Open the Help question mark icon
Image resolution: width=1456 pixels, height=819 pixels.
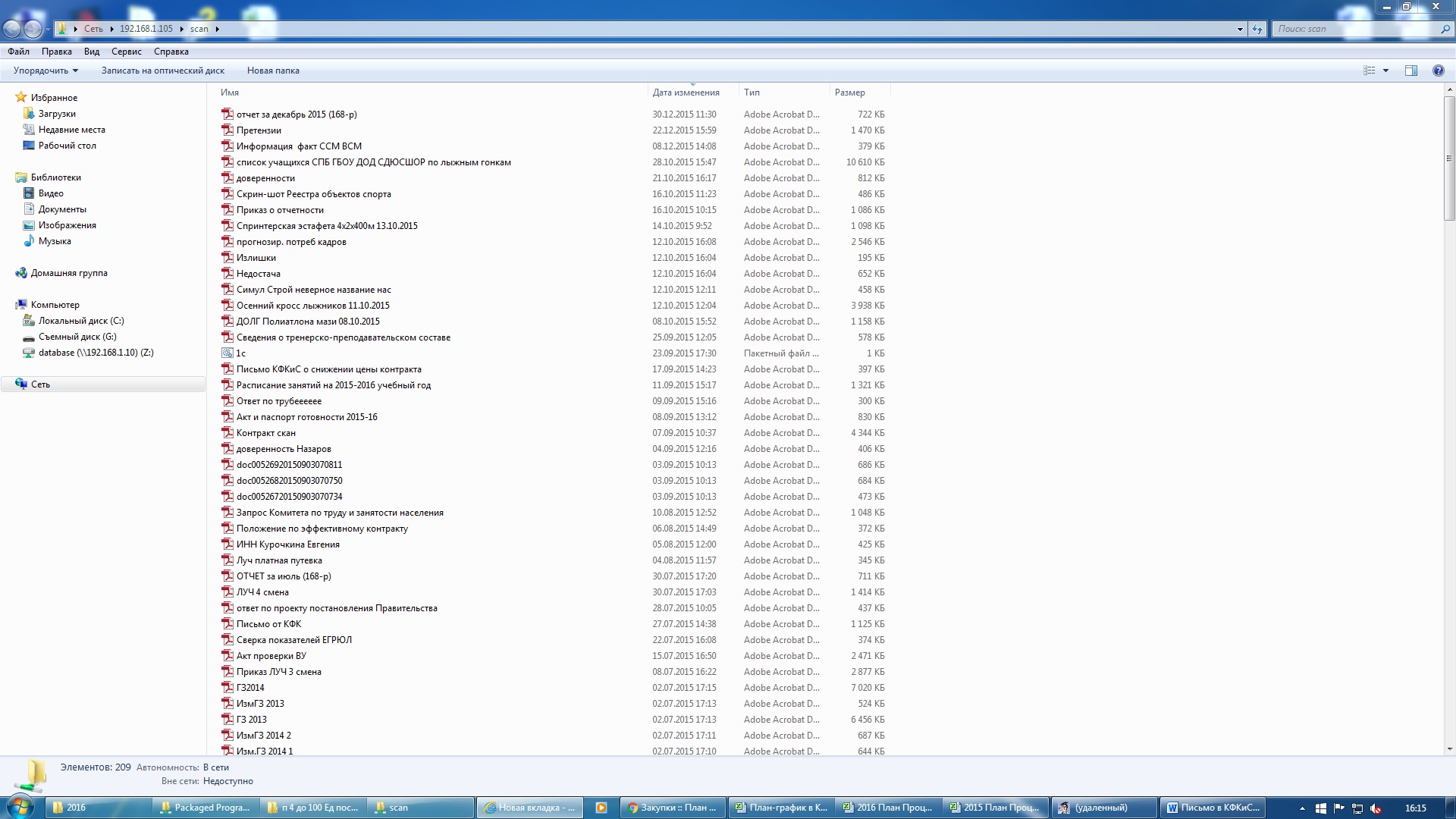[1438, 71]
